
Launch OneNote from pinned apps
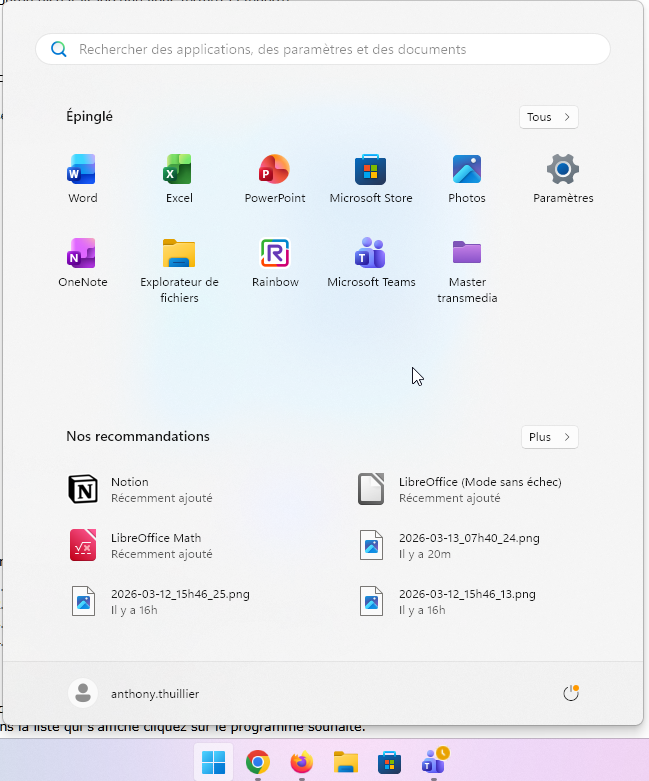(82, 262)
